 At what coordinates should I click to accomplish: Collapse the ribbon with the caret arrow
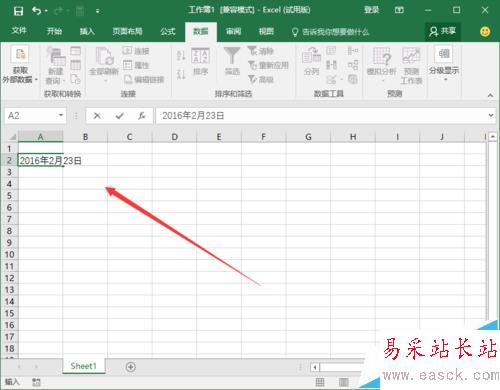(x=490, y=95)
